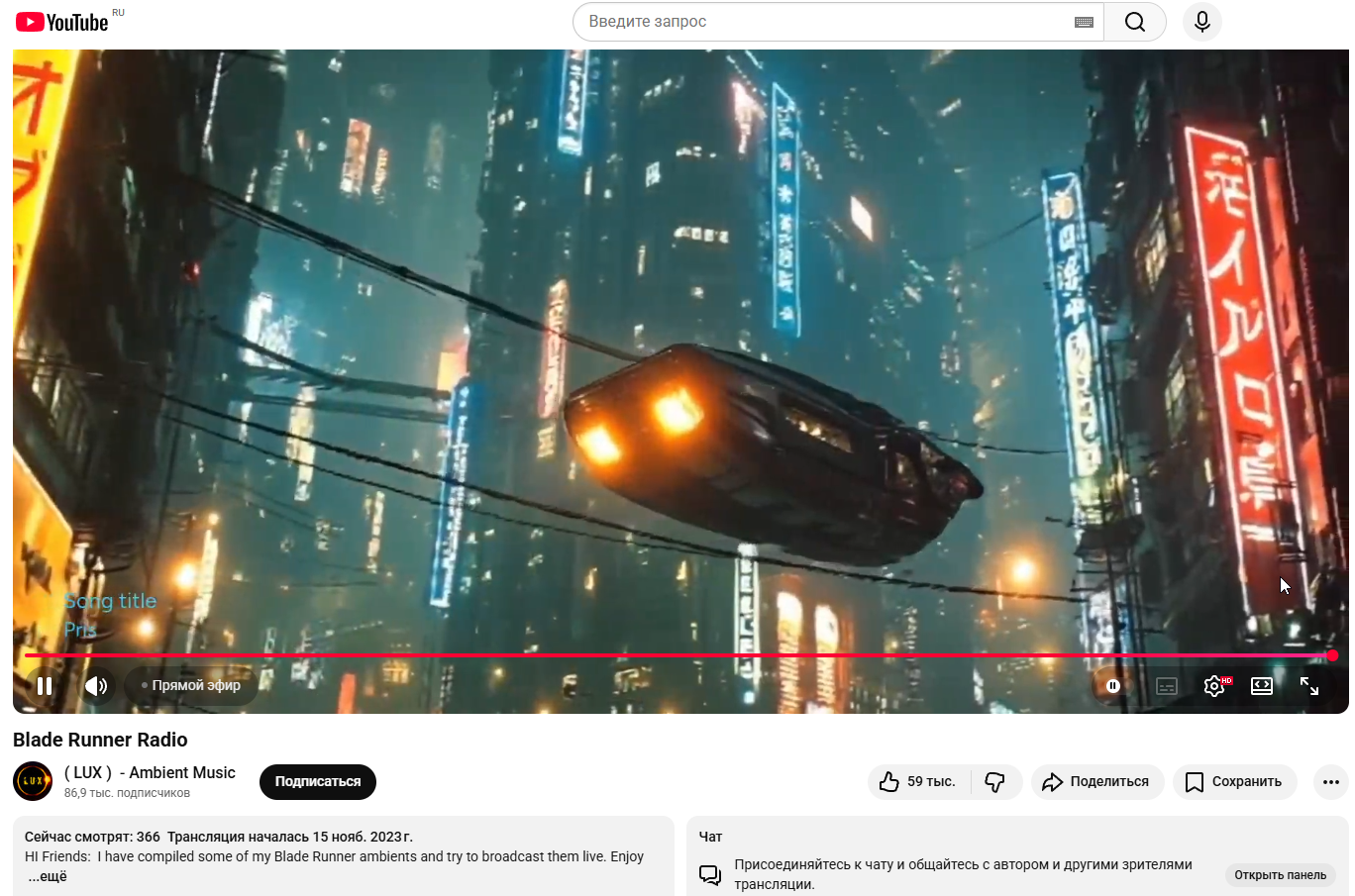Save the video with Сохранить

pos(1234,781)
